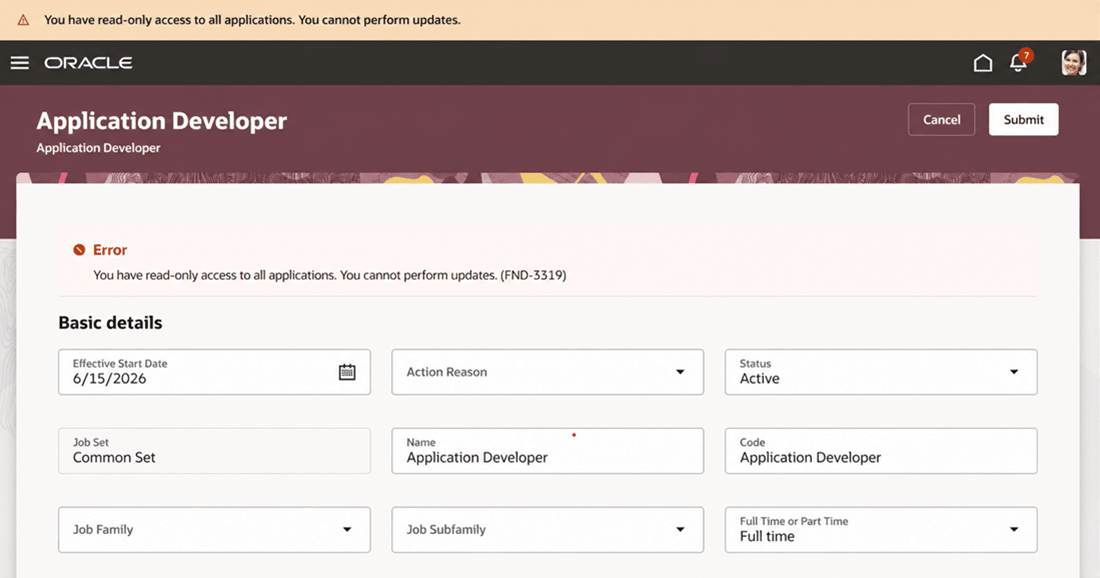Open the Effective Start Date calendar picker
The image size is (1100, 578).
[x=347, y=372]
